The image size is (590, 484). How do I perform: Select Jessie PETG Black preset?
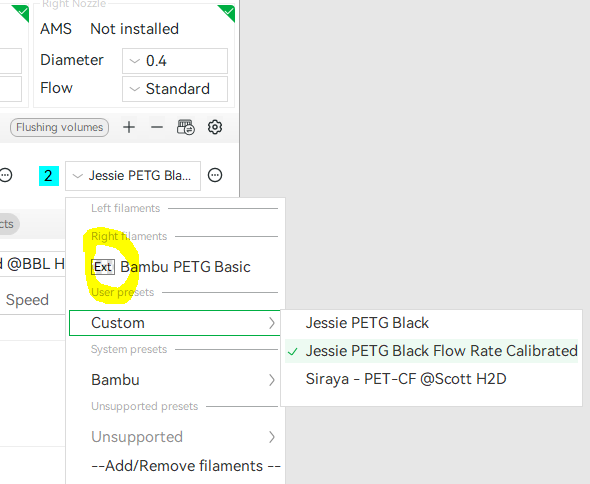(x=367, y=323)
